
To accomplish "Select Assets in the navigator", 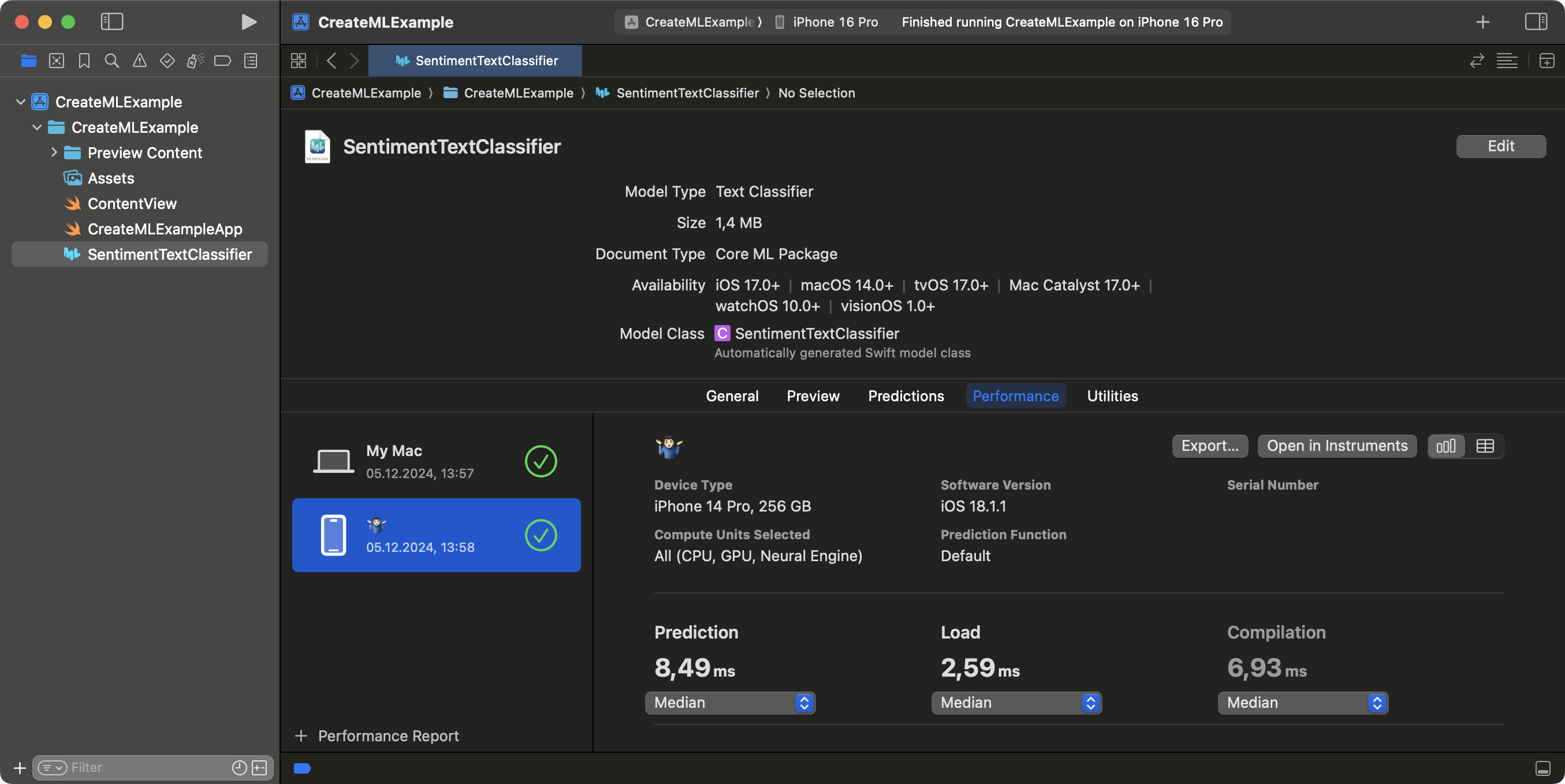I will click(110, 178).
